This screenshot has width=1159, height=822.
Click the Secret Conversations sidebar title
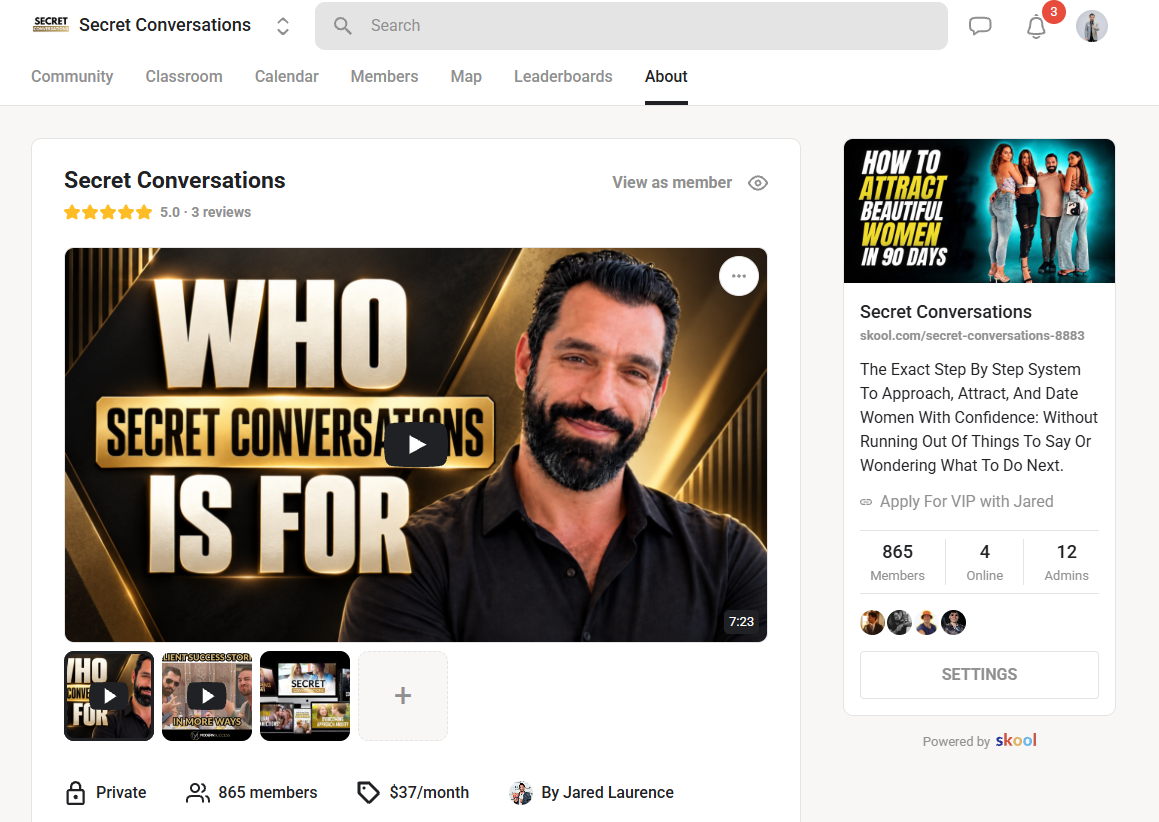pos(945,312)
